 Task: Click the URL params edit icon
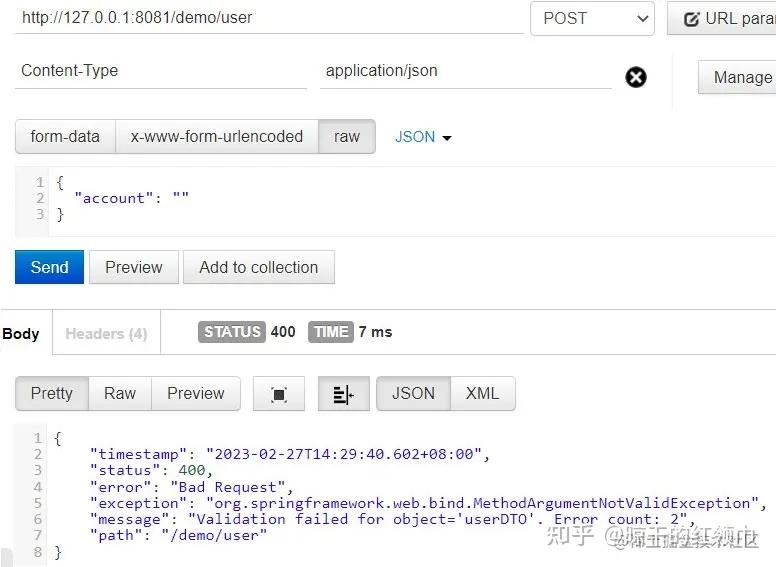(x=691, y=19)
